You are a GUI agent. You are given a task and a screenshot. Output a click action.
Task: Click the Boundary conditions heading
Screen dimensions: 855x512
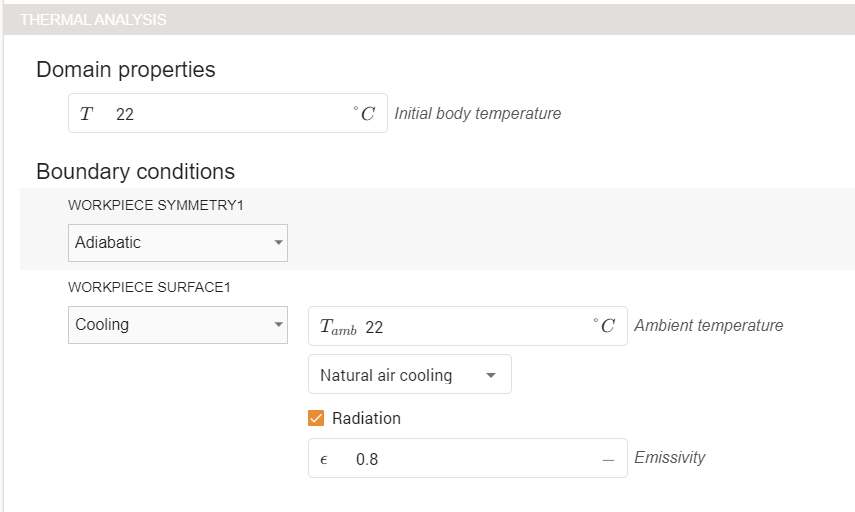click(135, 171)
